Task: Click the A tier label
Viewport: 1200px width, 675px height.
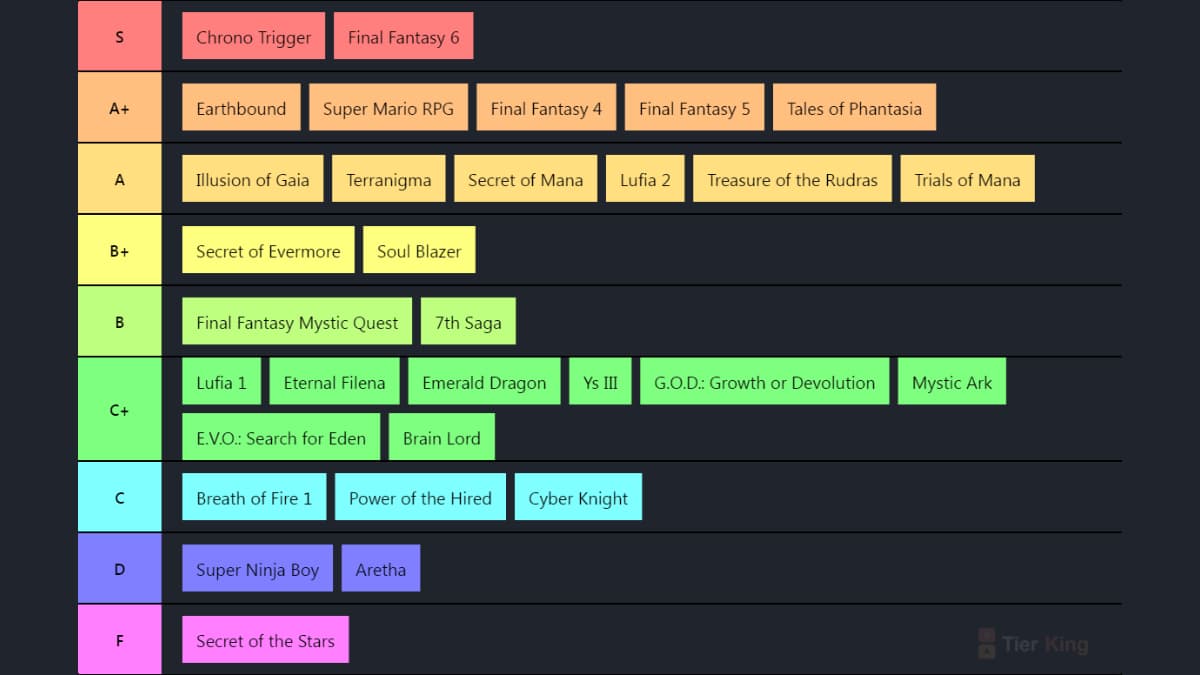Action: coord(120,179)
